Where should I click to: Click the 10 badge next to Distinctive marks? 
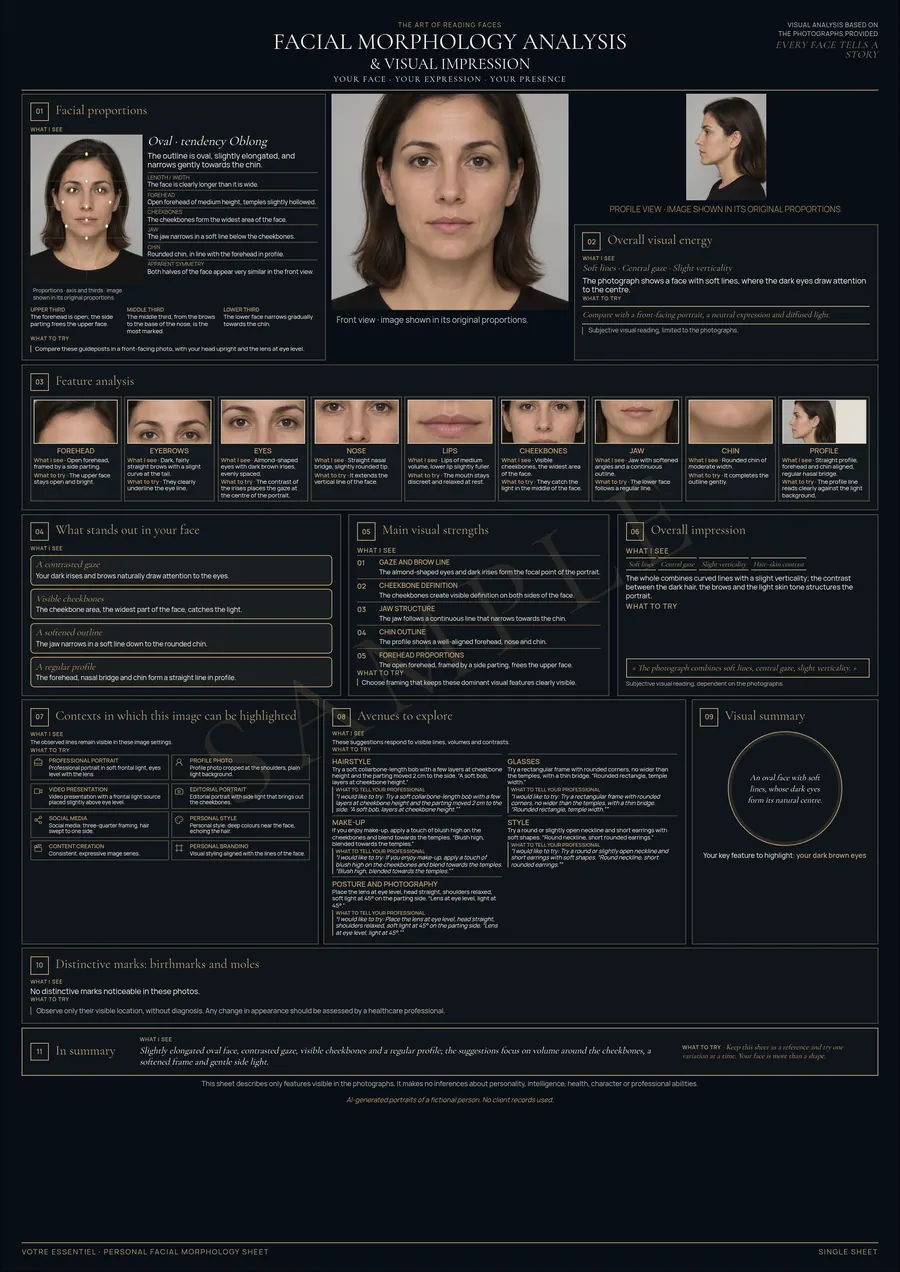pyautogui.click(x=39, y=965)
